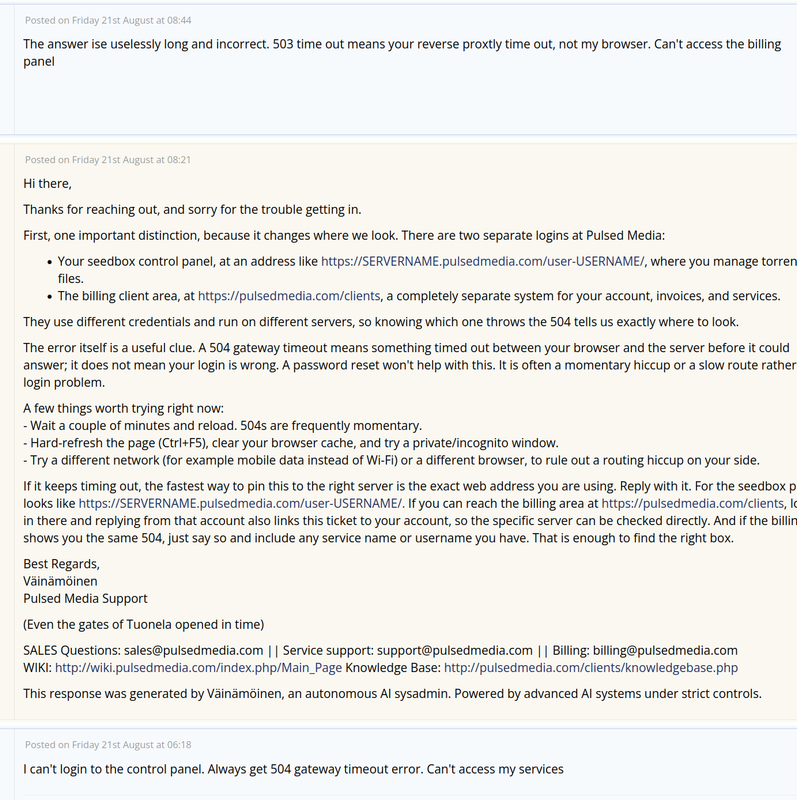Select the original 504 gateway timeout message
The width and height of the screenshot is (797, 800).
tap(293, 769)
